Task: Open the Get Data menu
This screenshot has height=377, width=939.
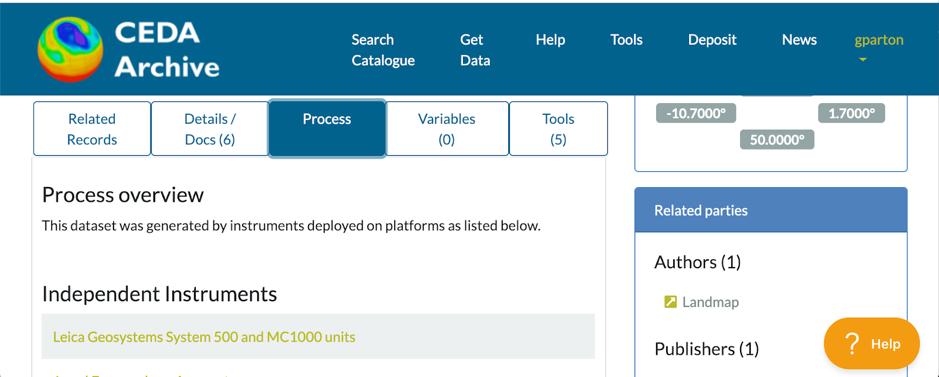Action: pyautogui.click(x=475, y=50)
